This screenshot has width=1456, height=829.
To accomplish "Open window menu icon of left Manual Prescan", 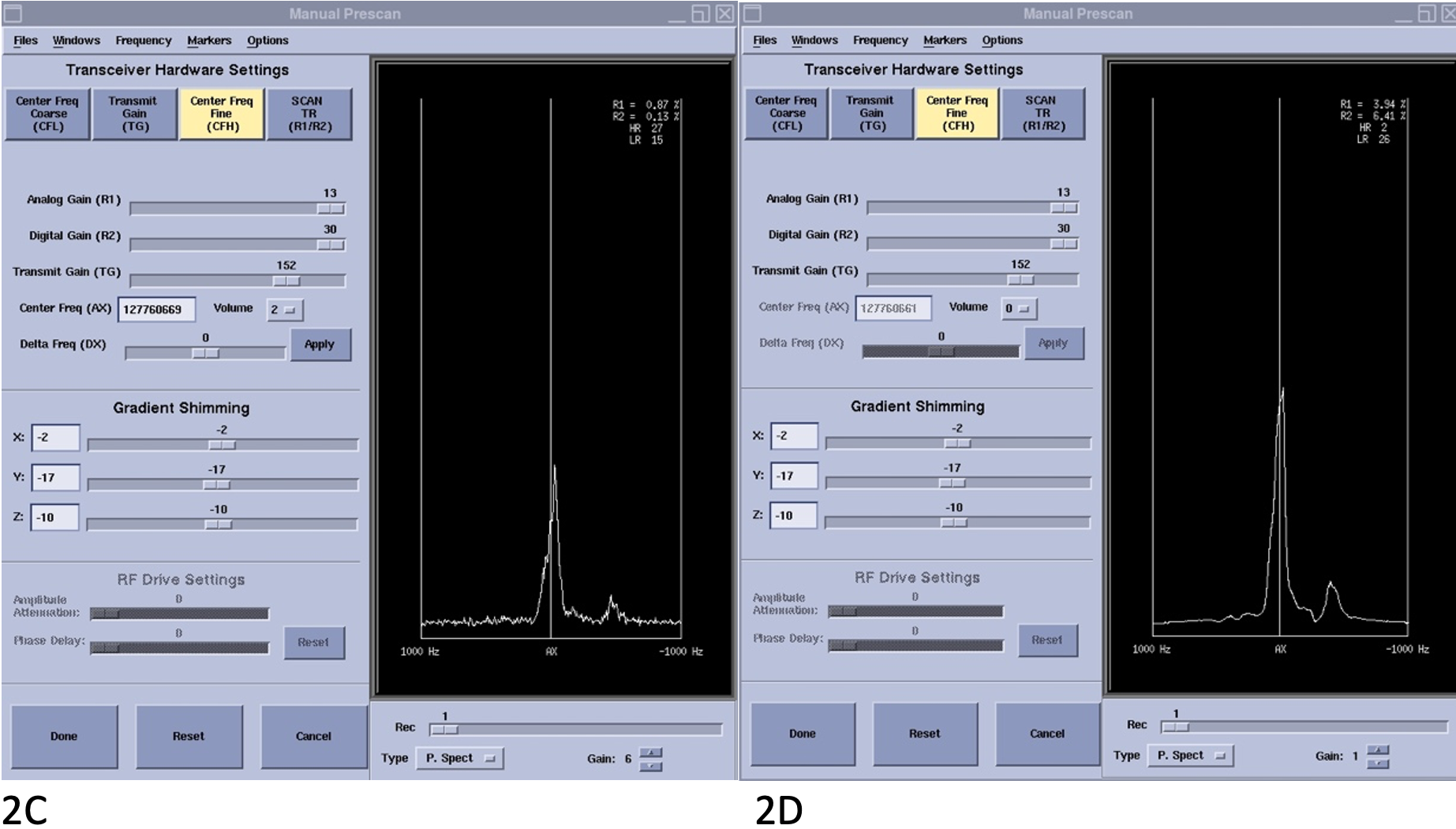I will 13,13.
